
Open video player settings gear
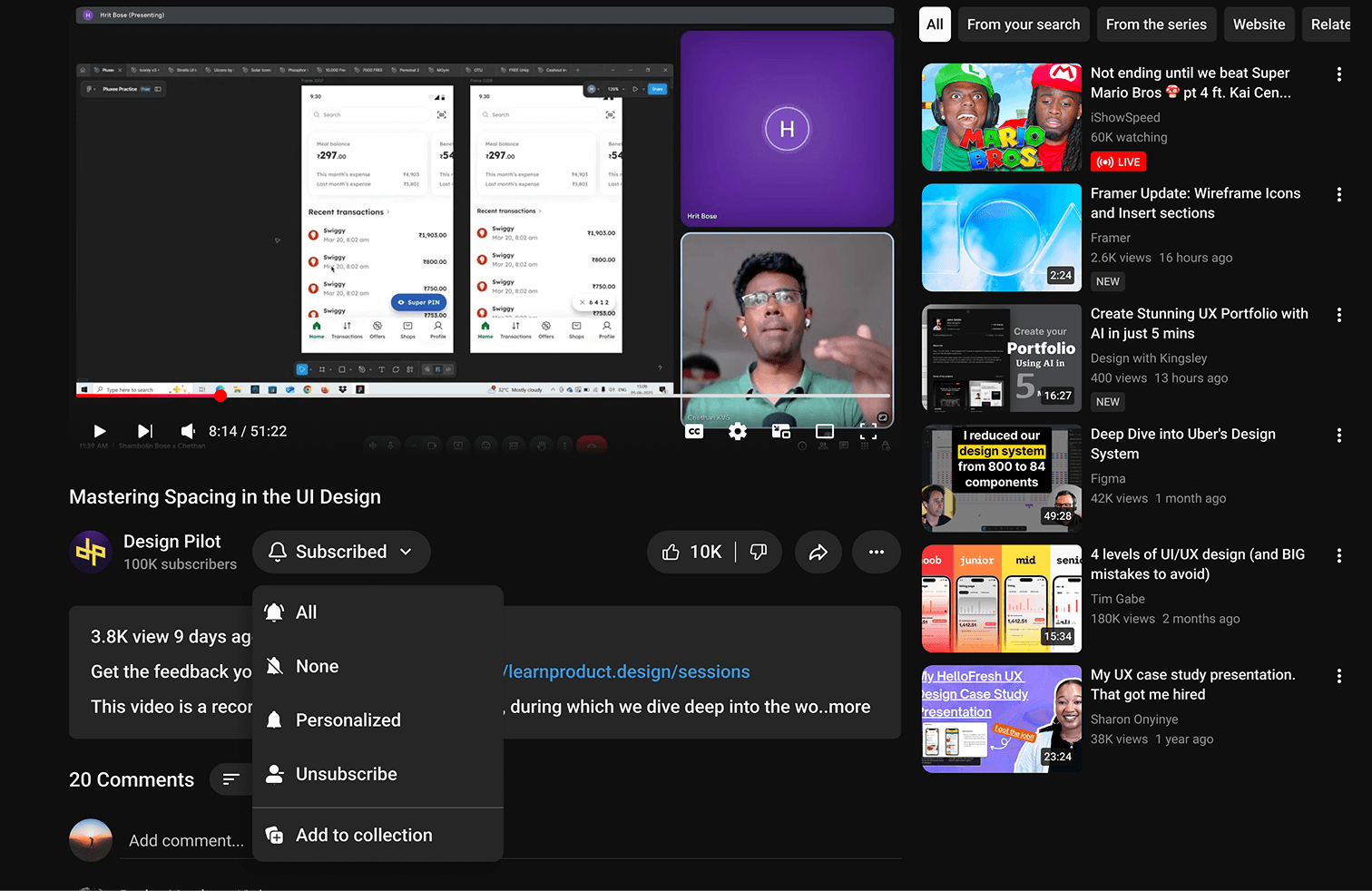(x=738, y=432)
